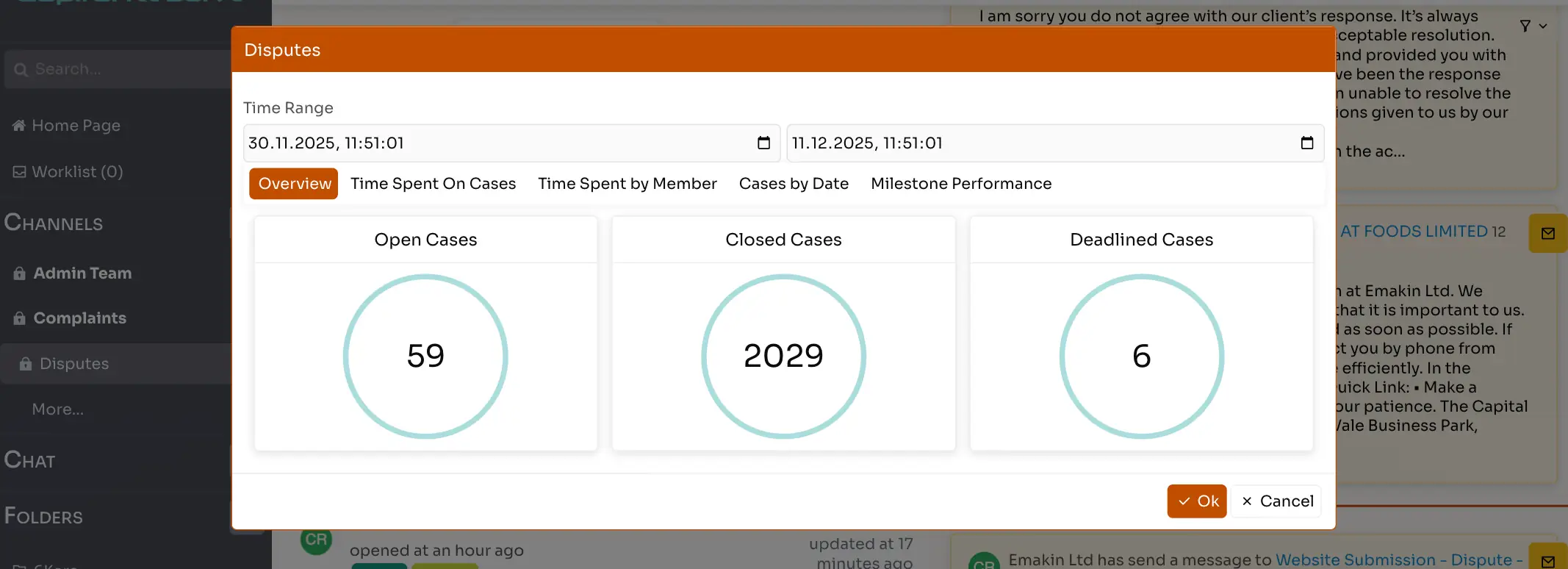Open calendar picker for start date
This screenshot has width=1568, height=569.
point(763,143)
